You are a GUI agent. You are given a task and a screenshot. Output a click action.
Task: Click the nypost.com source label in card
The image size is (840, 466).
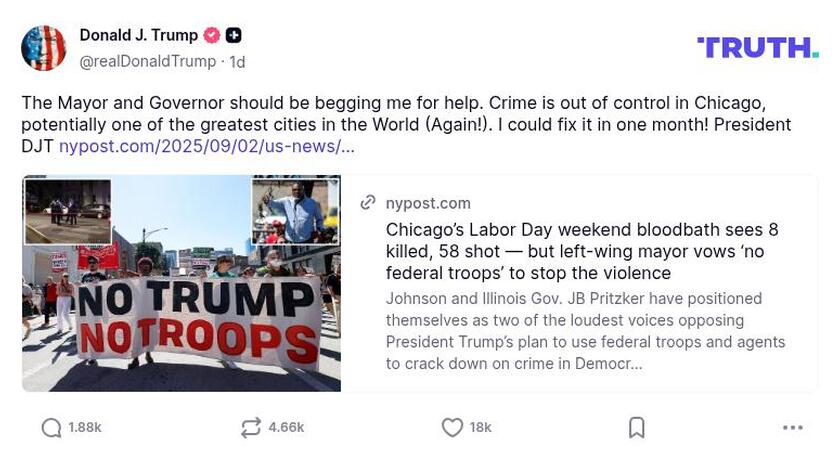coord(428,203)
